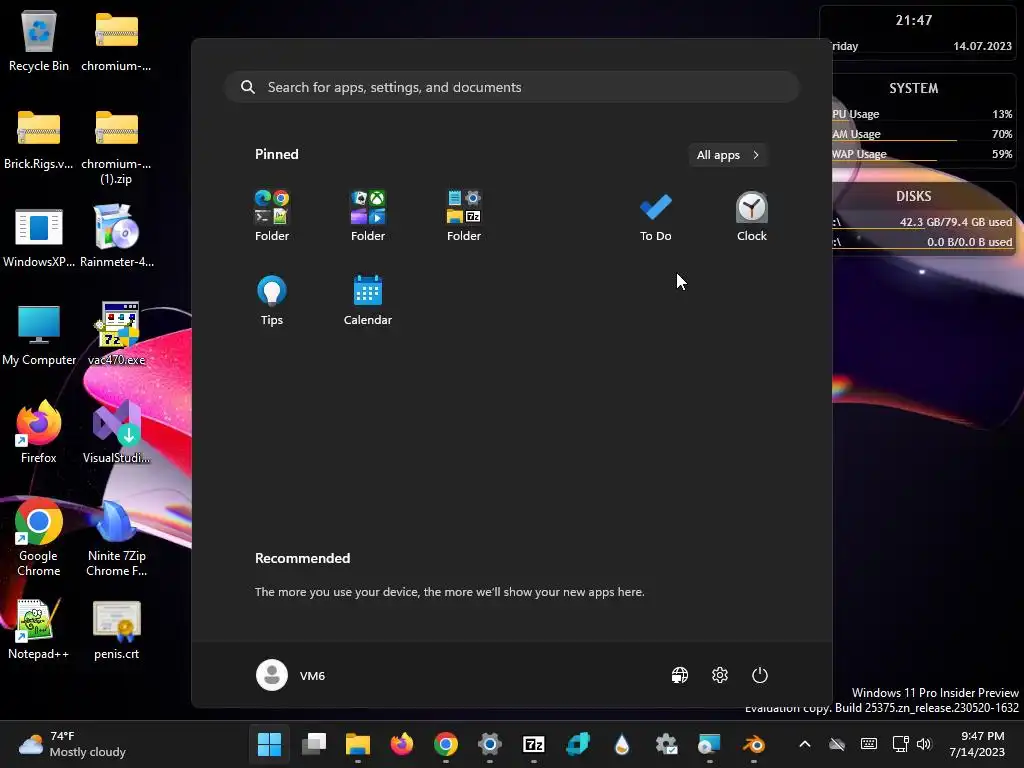Image resolution: width=1024 pixels, height=768 pixels.
Task: Launch the To Do pinned app
Action: pos(656,216)
